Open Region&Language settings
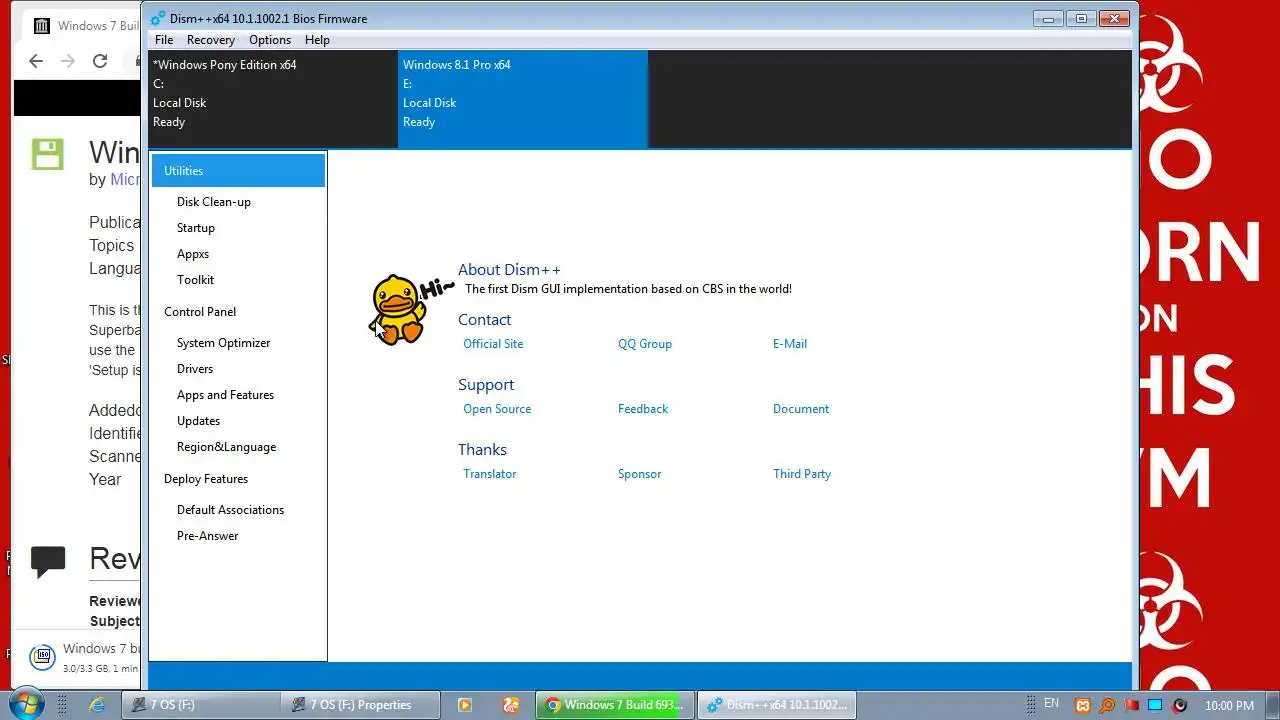Viewport: 1280px width, 720px height. point(226,447)
